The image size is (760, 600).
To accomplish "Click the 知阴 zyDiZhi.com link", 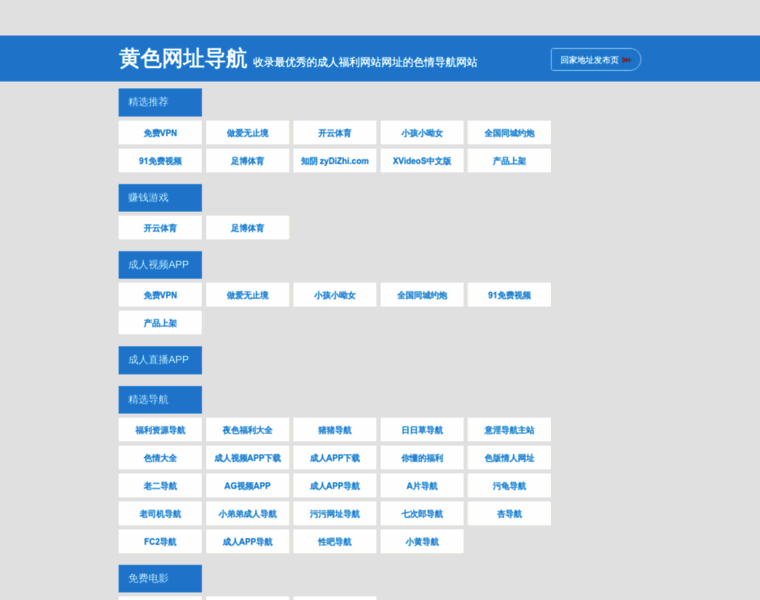I will tap(335, 161).
